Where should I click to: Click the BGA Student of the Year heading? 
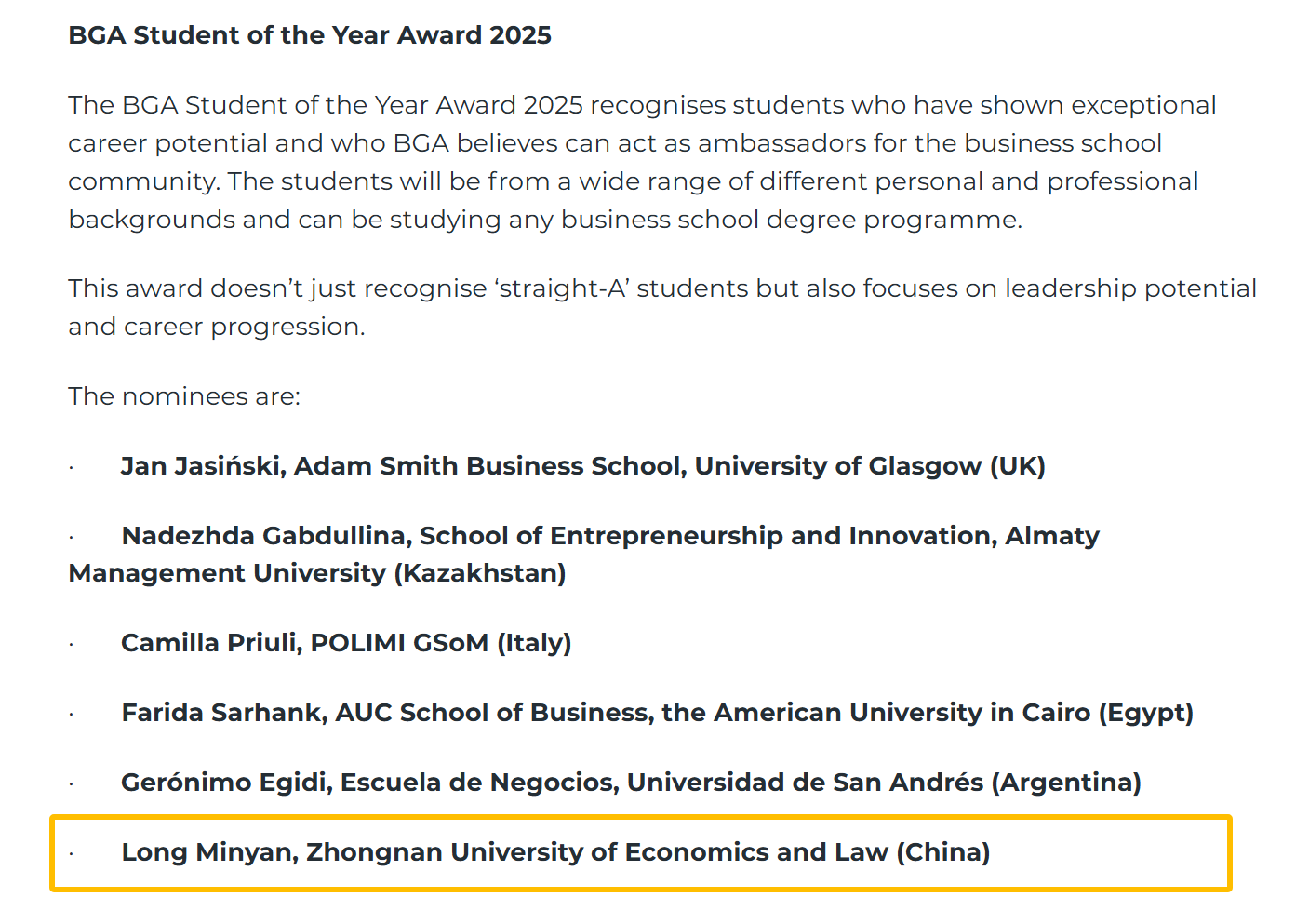310,35
